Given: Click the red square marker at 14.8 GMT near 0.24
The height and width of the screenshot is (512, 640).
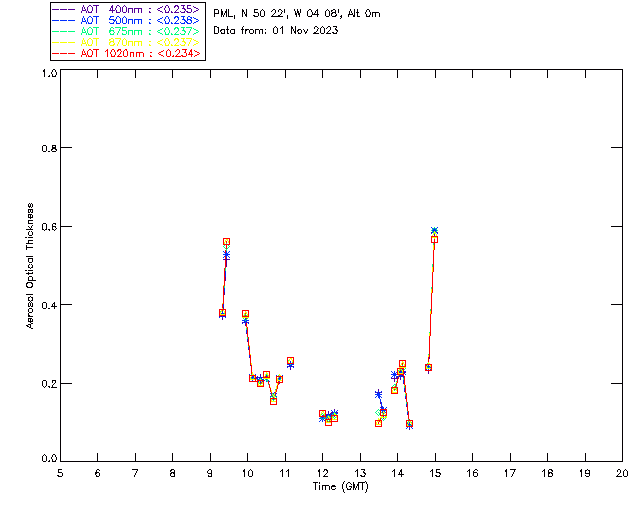Looking at the screenshot, I should pyautogui.click(x=428, y=367).
